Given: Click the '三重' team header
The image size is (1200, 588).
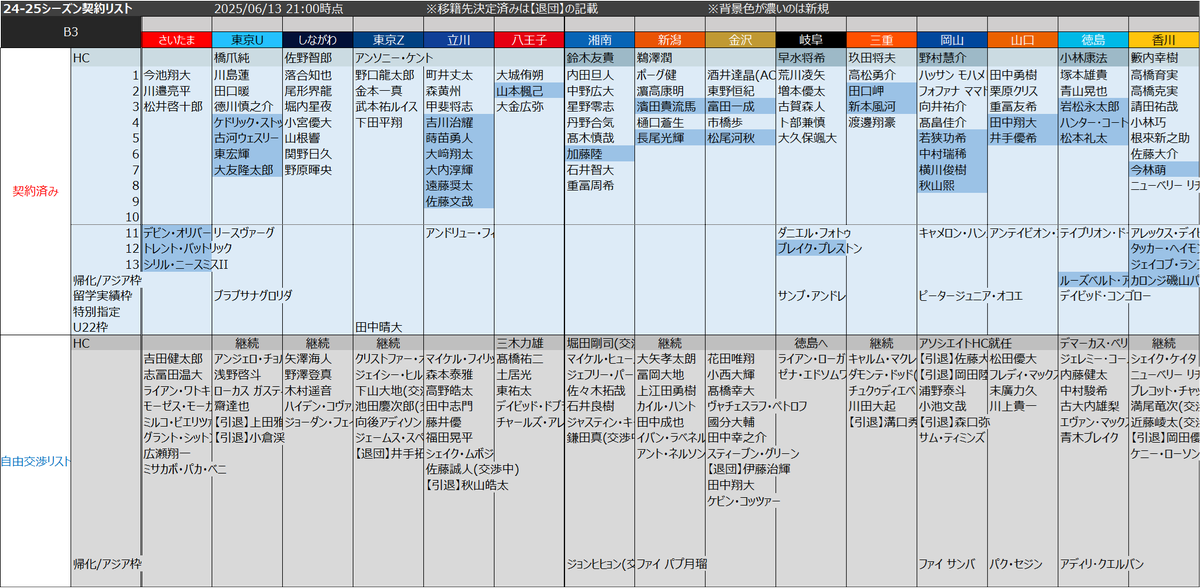Looking at the screenshot, I should (x=881, y=40).
